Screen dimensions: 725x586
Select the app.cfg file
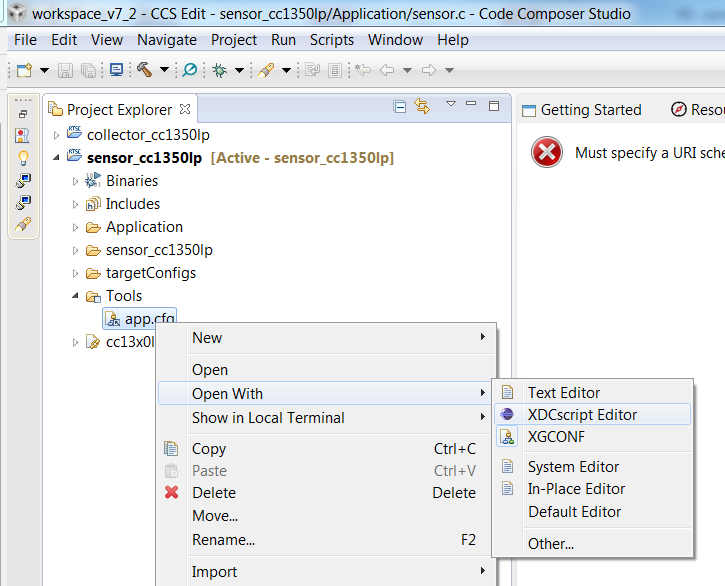coord(140,319)
